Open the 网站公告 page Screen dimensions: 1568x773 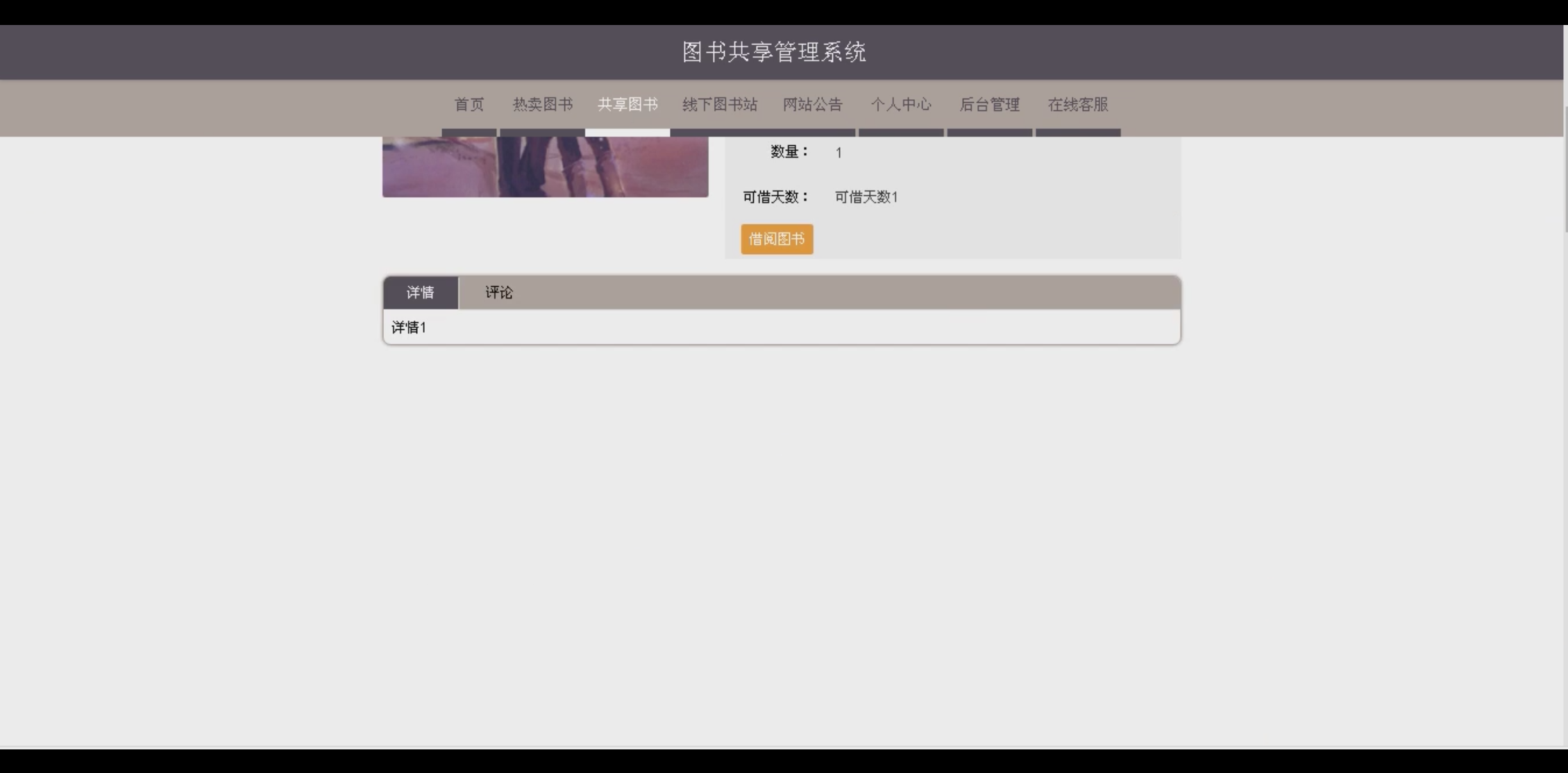(812, 105)
